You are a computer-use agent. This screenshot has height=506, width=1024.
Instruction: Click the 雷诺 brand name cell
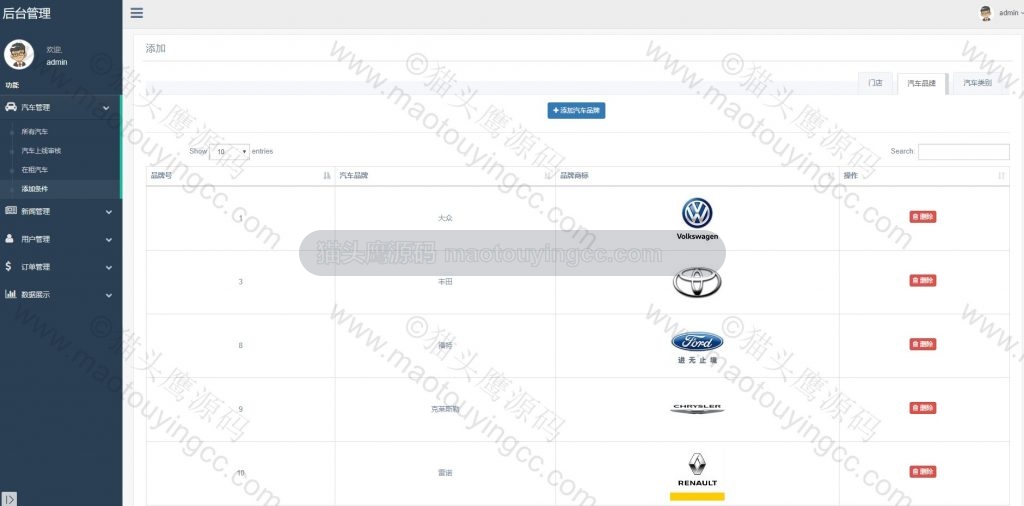[x=445, y=473]
